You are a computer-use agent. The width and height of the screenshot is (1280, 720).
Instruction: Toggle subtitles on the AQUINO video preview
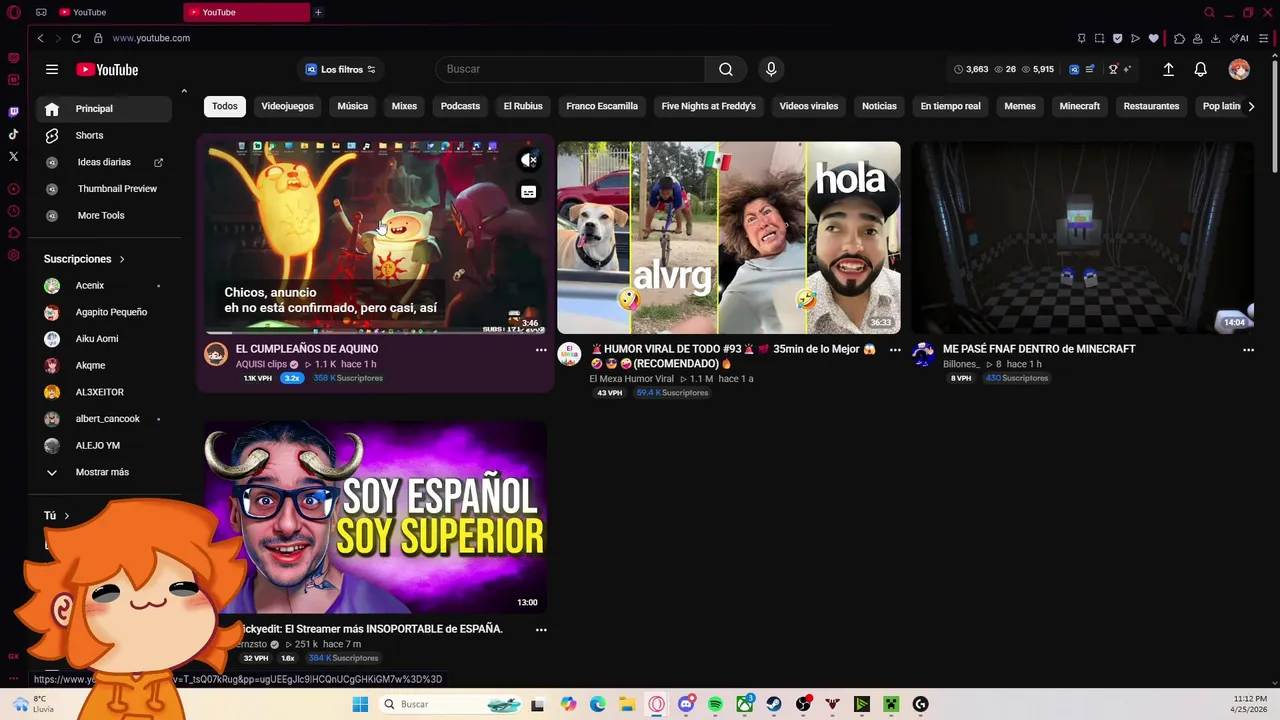(x=529, y=192)
